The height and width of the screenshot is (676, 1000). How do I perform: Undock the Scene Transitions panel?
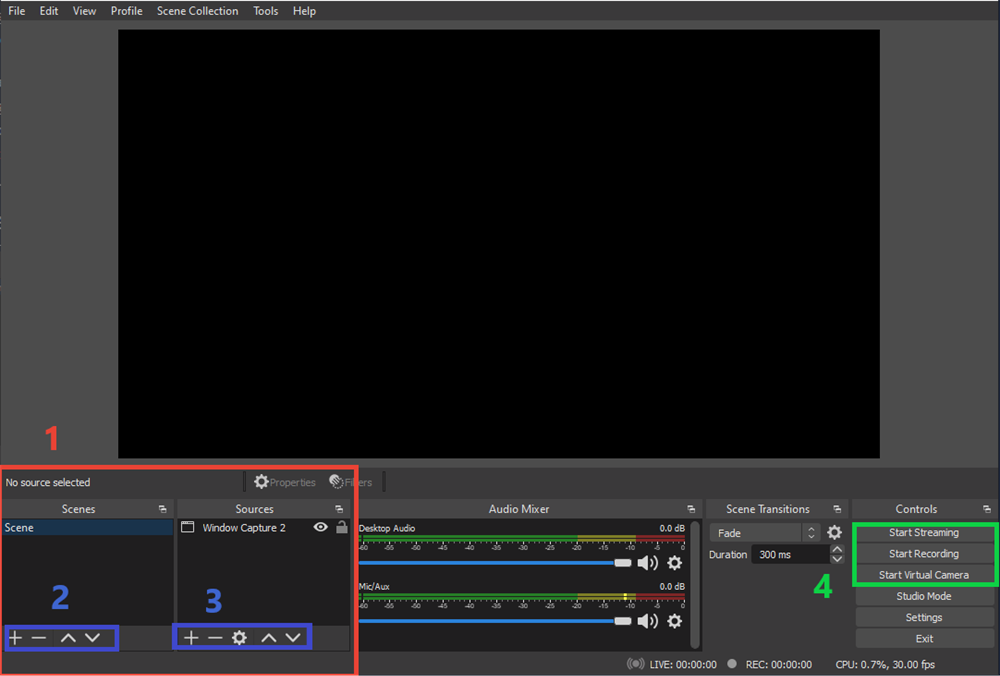pos(837,509)
